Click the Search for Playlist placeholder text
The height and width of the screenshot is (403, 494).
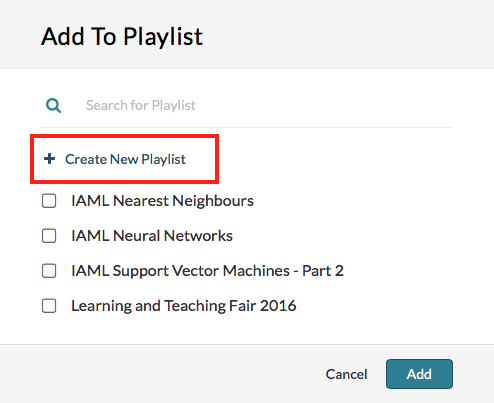[x=141, y=106]
